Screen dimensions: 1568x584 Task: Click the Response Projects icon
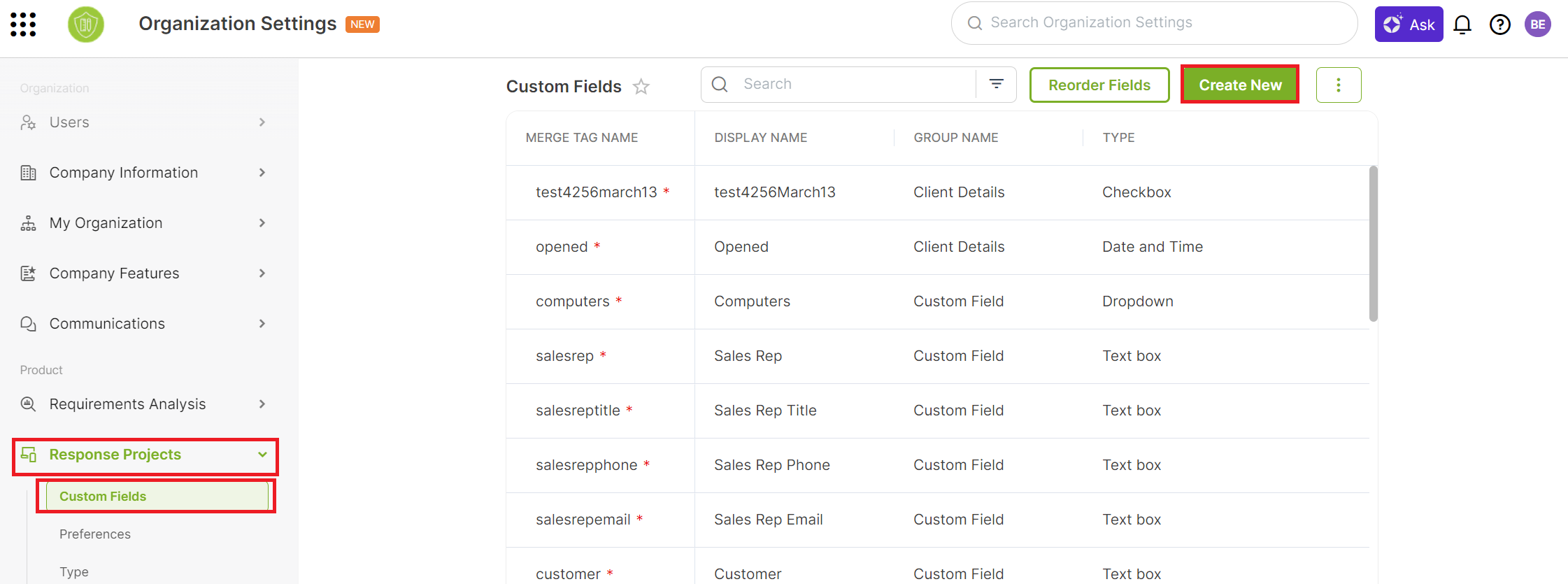(x=28, y=455)
